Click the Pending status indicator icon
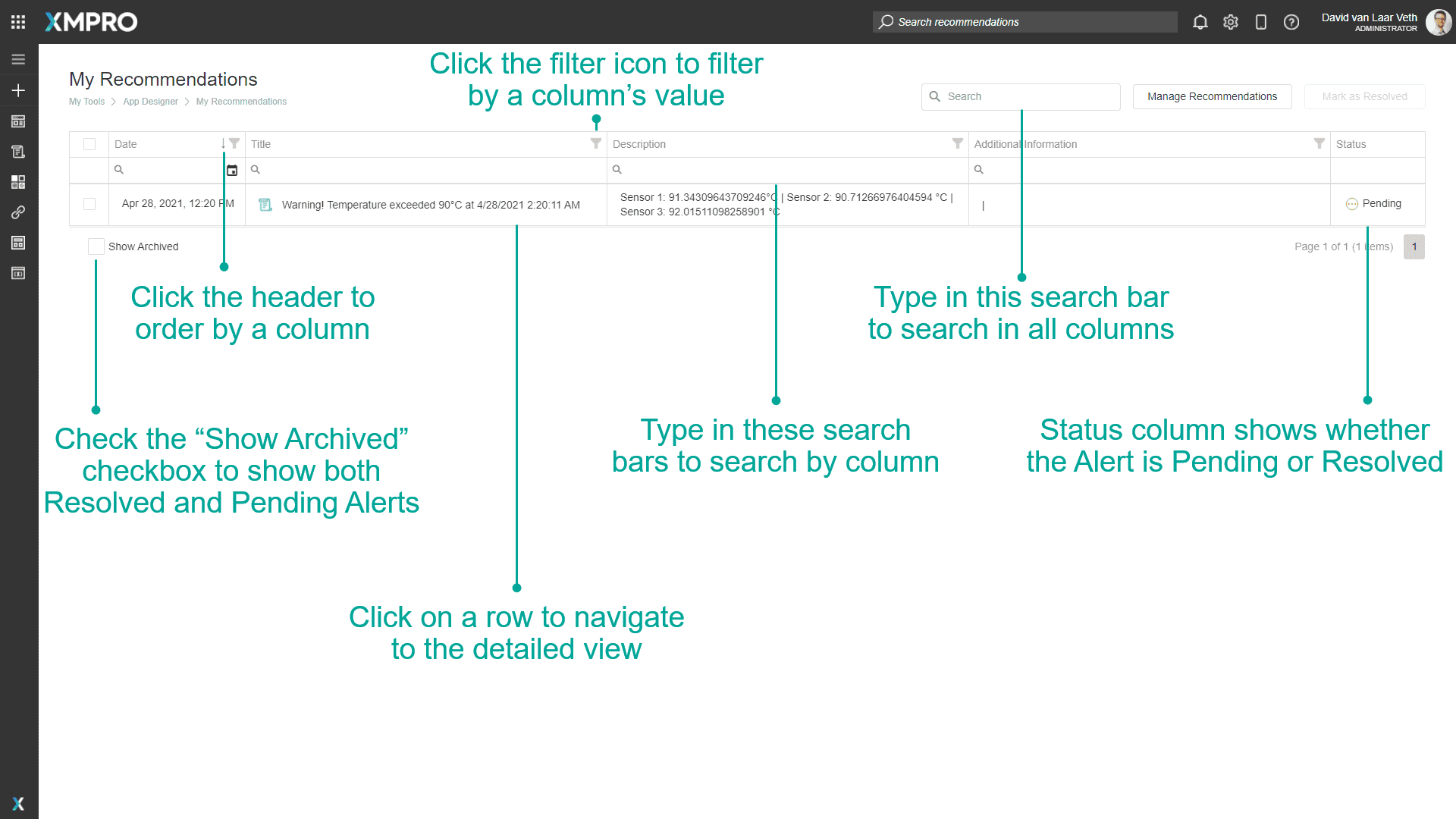The image size is (1456, 819). pos(1352,204)
